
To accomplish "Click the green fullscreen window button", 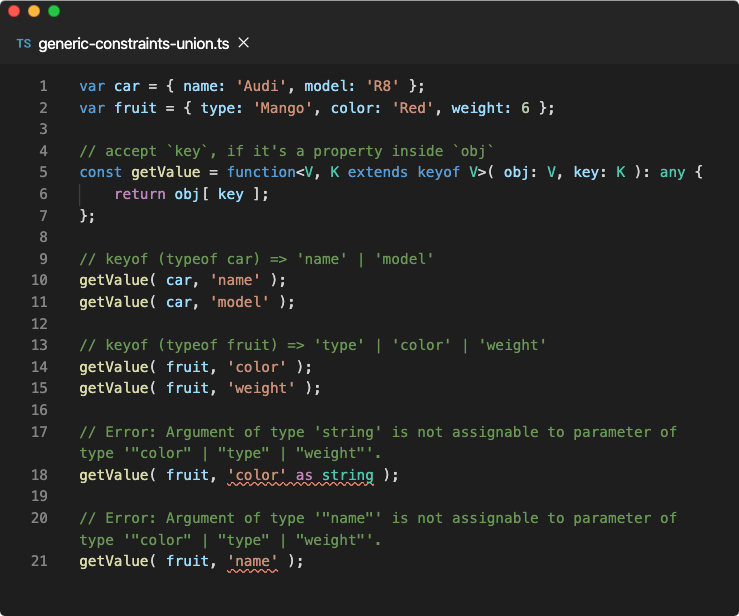I will click(54, 11).
